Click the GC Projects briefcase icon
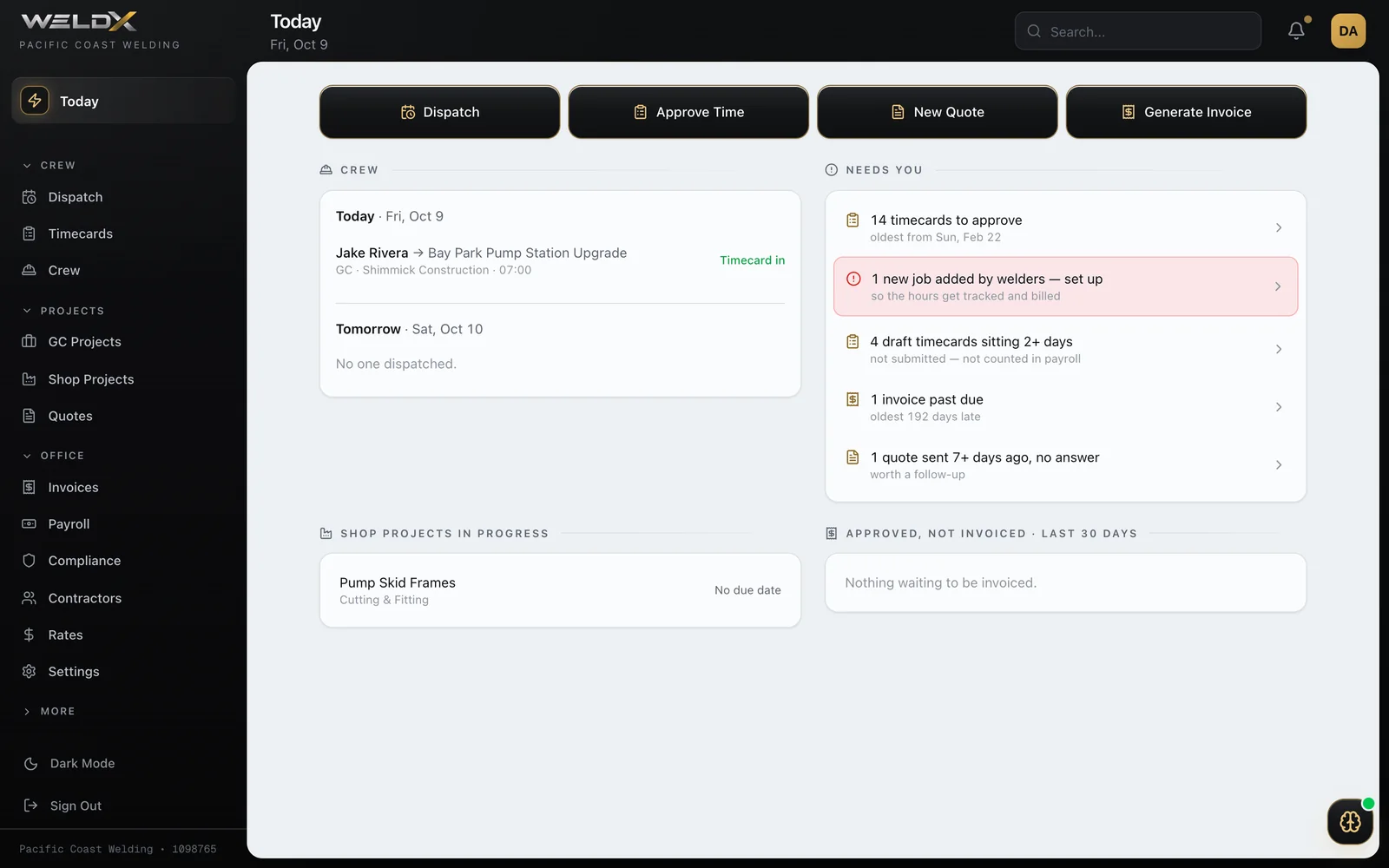The image size is (1389, 868). [x=29, y=342]
